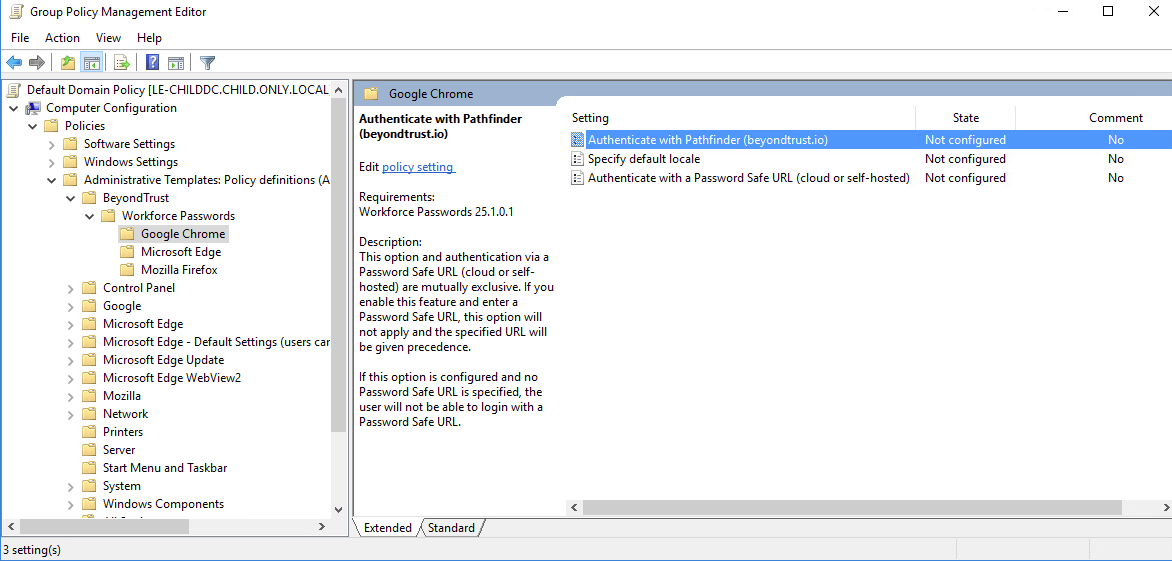Expand the Control Panel node
This screenshot has width=1172, height=561.
point(70,288)
